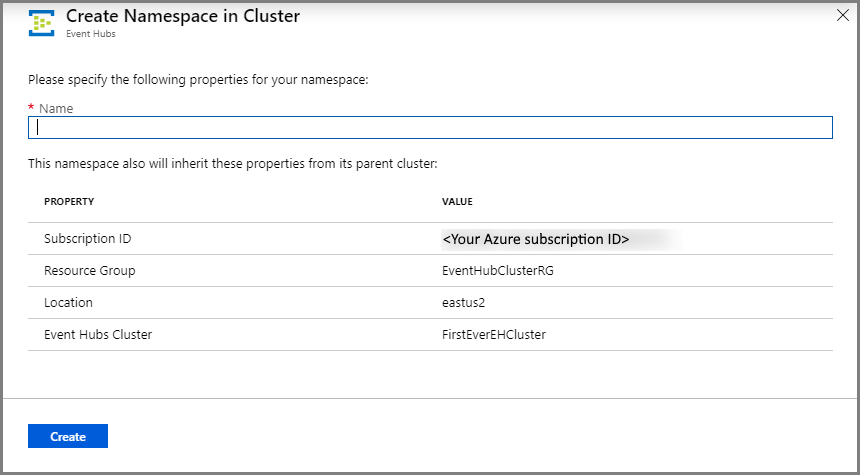860x475 pixels.
Task: Click the Name text input field
Action: pyautogui.click(x=430, y=127)
